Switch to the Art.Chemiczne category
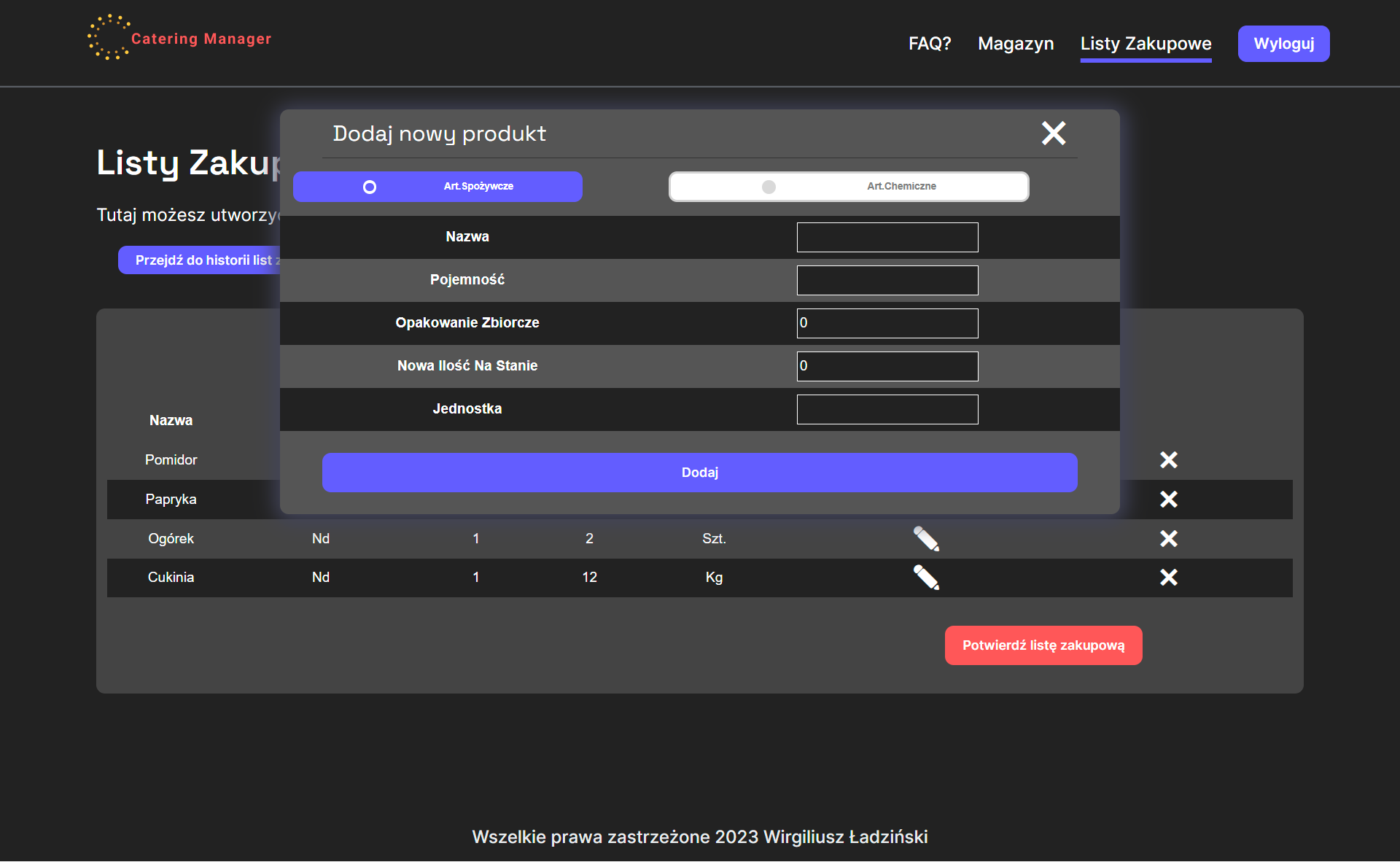Screen dimensions: 1400x862 (x=848, y=187)
